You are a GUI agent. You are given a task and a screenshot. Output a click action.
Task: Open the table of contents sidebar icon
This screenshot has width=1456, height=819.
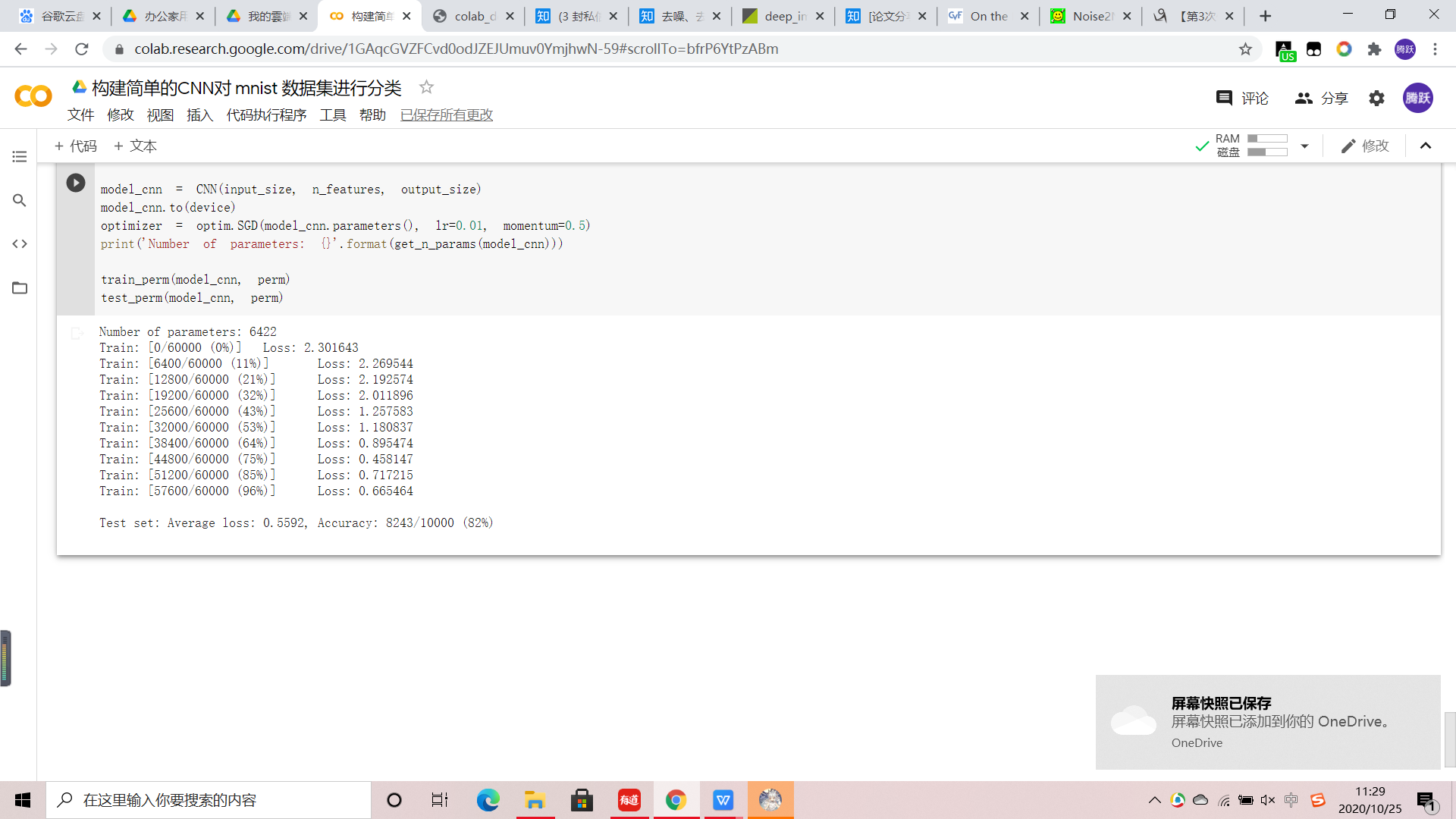pyautogui.click(x=20, y=157)
